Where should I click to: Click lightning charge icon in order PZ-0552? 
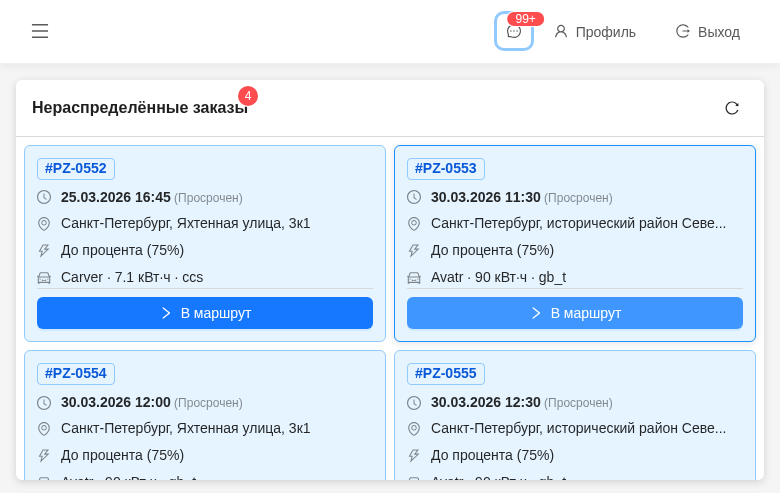(x=44, y=250)
